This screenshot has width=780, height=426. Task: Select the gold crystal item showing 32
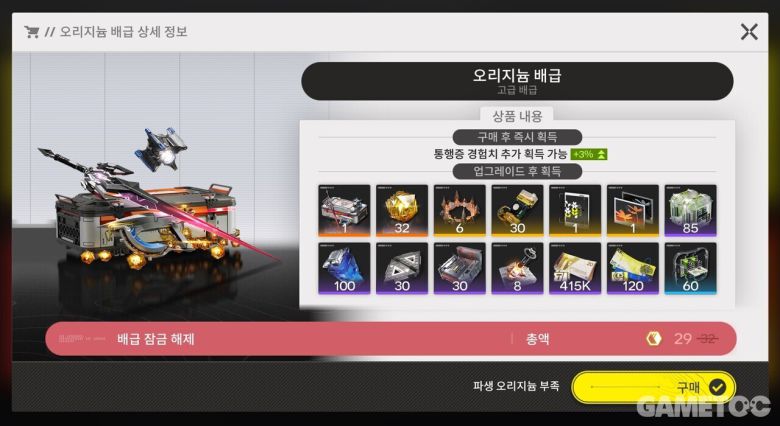coord(402,211)
